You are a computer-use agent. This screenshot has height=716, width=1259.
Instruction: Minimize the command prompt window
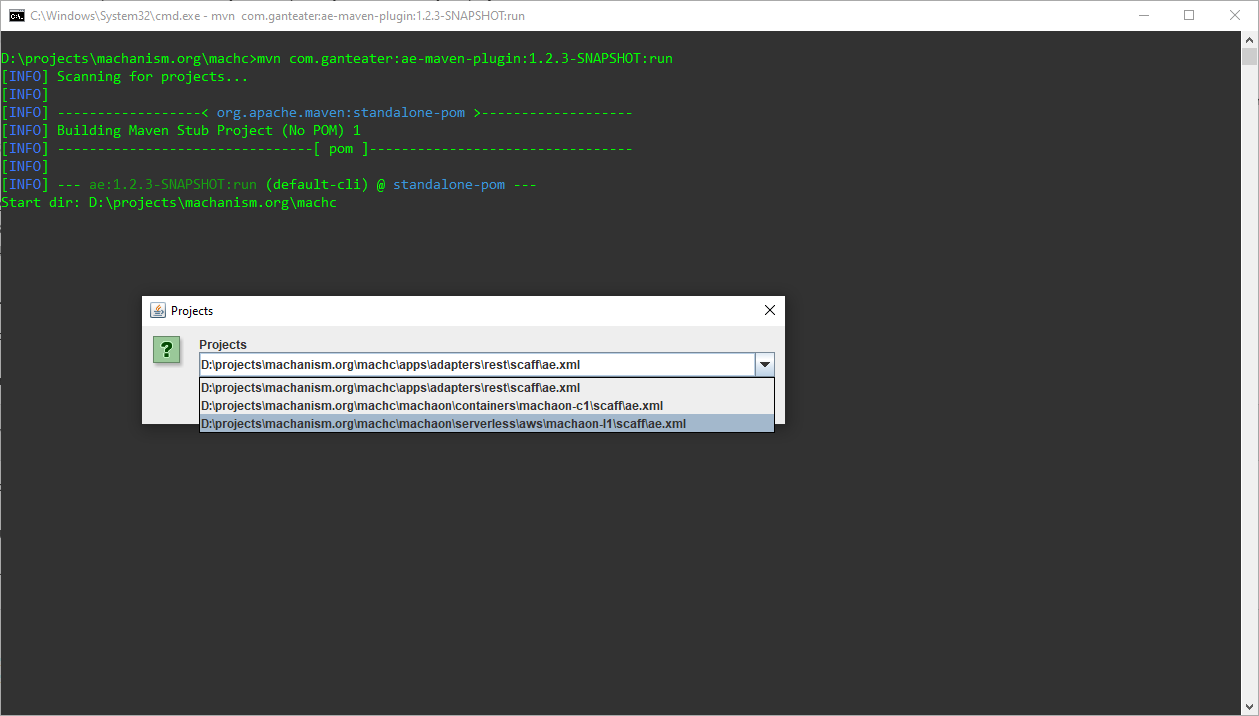tap(1142, 15)
